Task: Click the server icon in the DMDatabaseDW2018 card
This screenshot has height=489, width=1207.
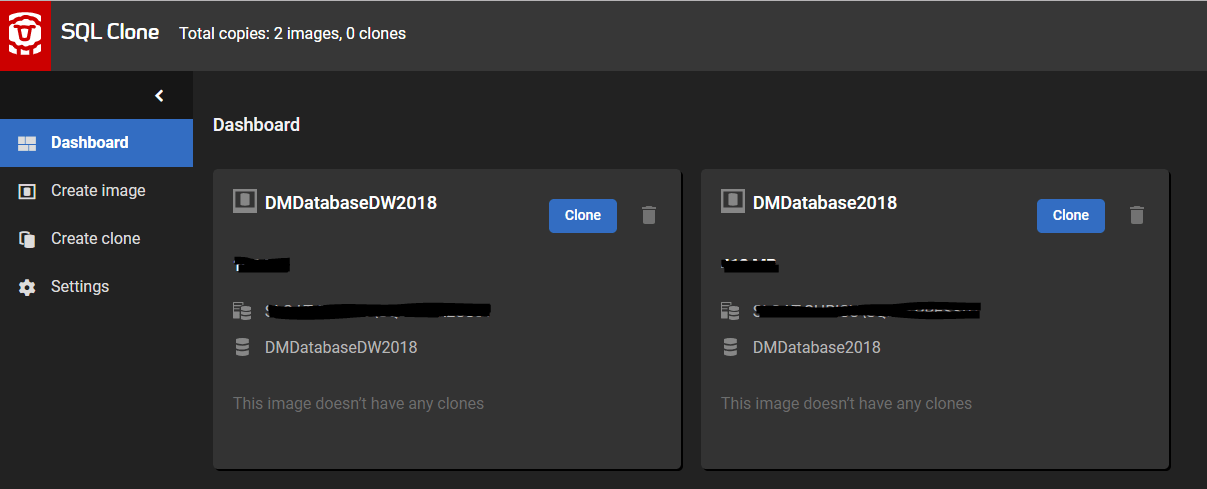Action: tap(242, 311)
